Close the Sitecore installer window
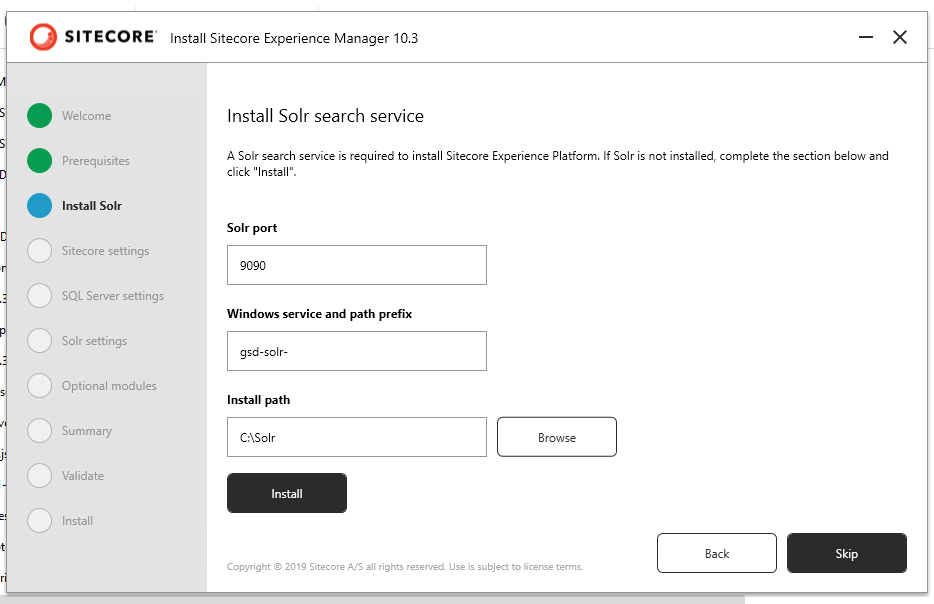 (x=900, y=38)
